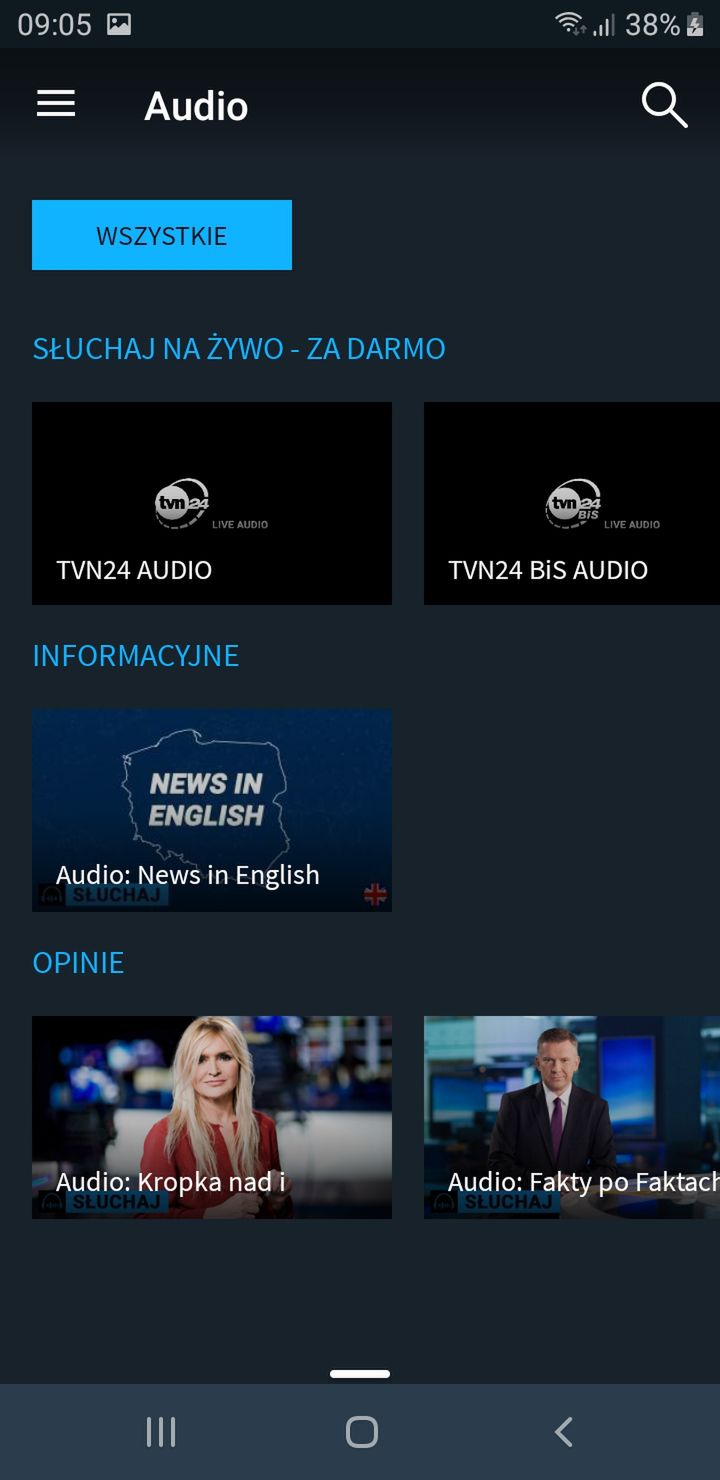Screen dimensions: 720x1480
Task: Tap the Audio page title
Action: click(x=196, y=106)
